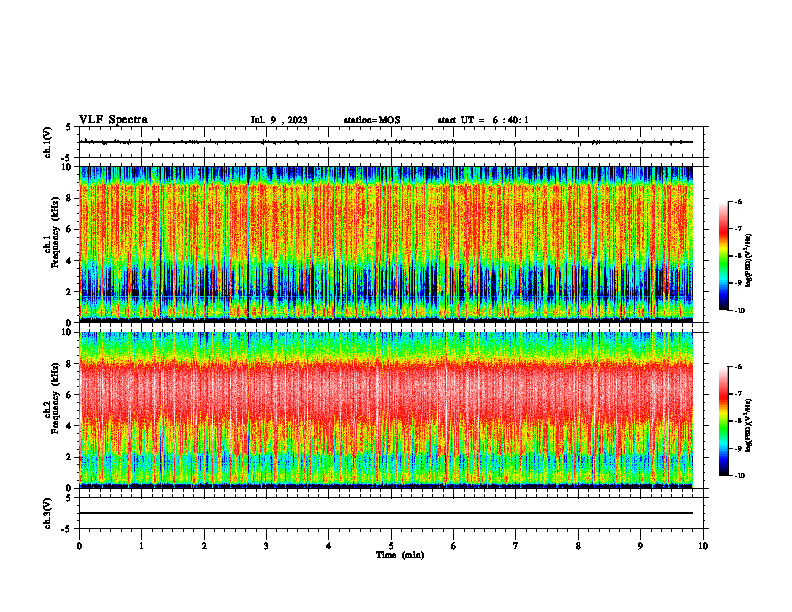The image size is (792, 612).
Task: Click time axis tick label "6"
Action: click(454, 546)
